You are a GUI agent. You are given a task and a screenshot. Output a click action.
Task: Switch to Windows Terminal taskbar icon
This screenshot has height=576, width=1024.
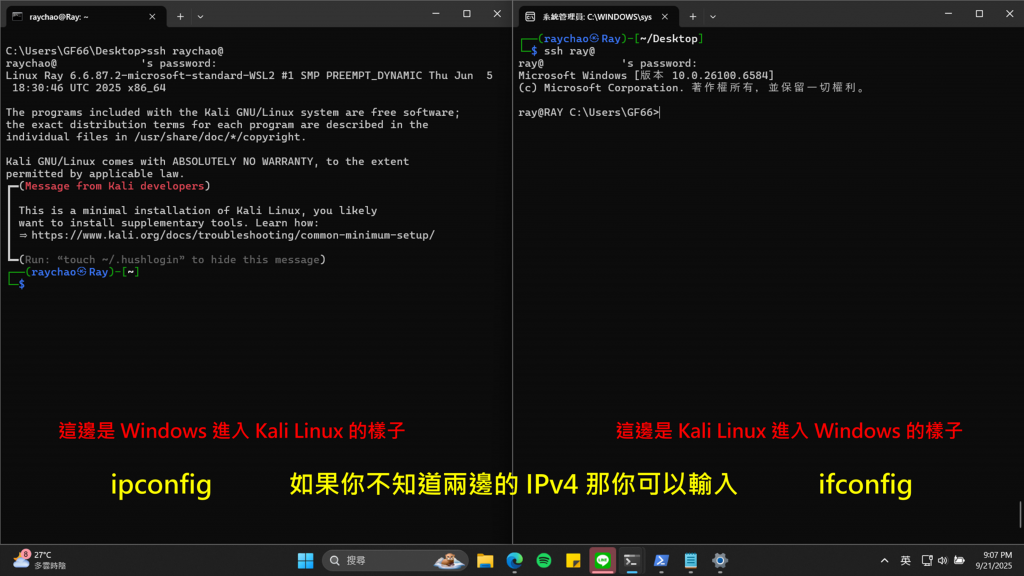coord(632,560)
